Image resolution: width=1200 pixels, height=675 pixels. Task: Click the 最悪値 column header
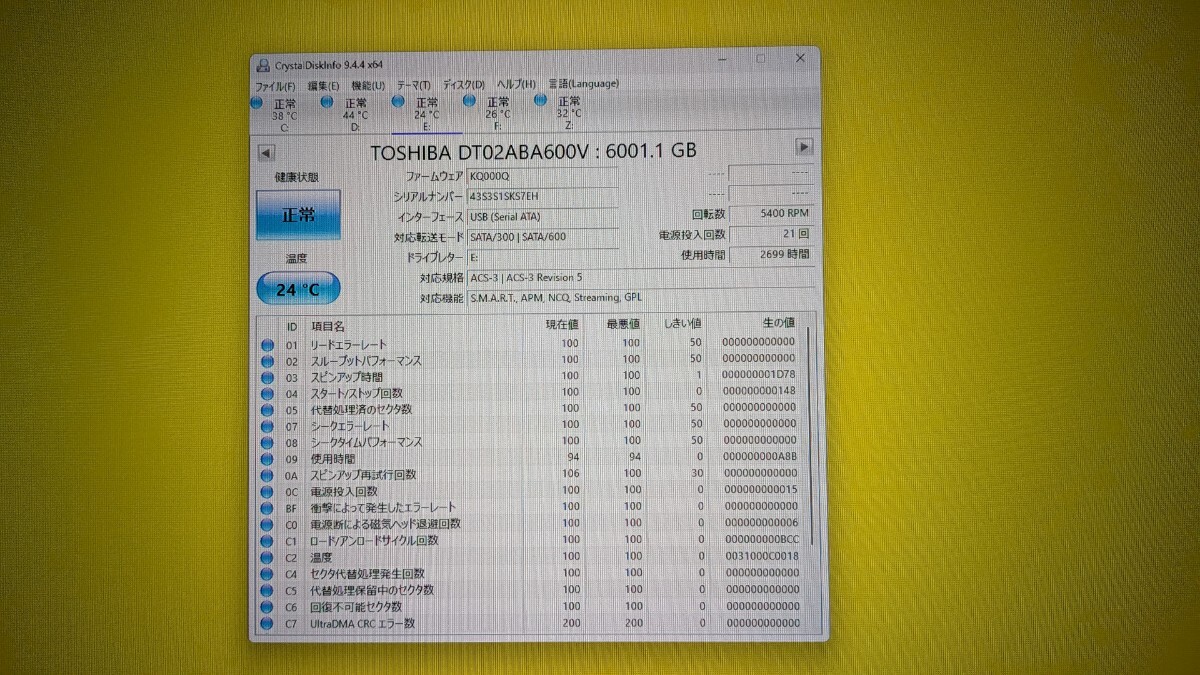tap(622, 325)
